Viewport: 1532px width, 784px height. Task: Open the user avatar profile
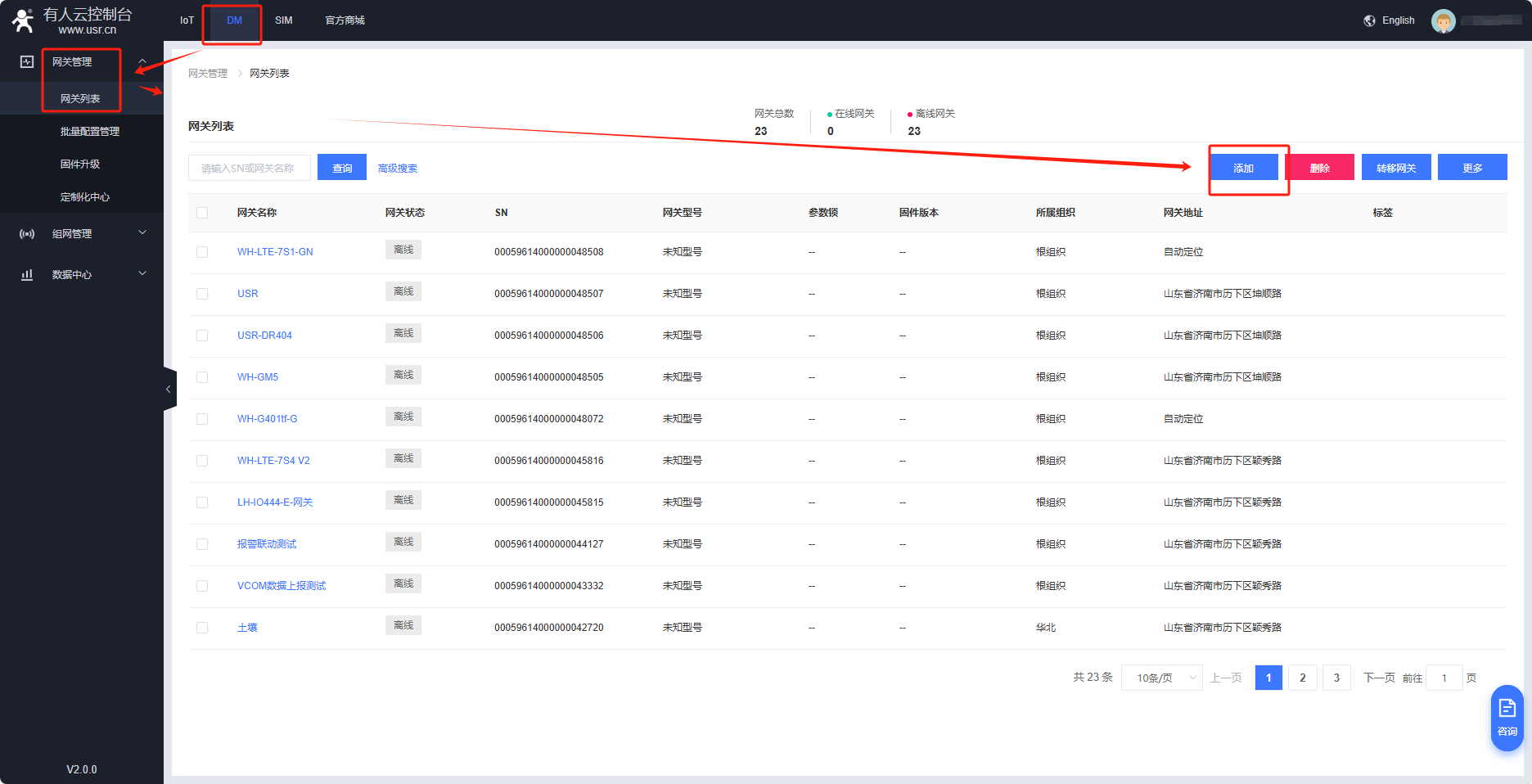1443,20
